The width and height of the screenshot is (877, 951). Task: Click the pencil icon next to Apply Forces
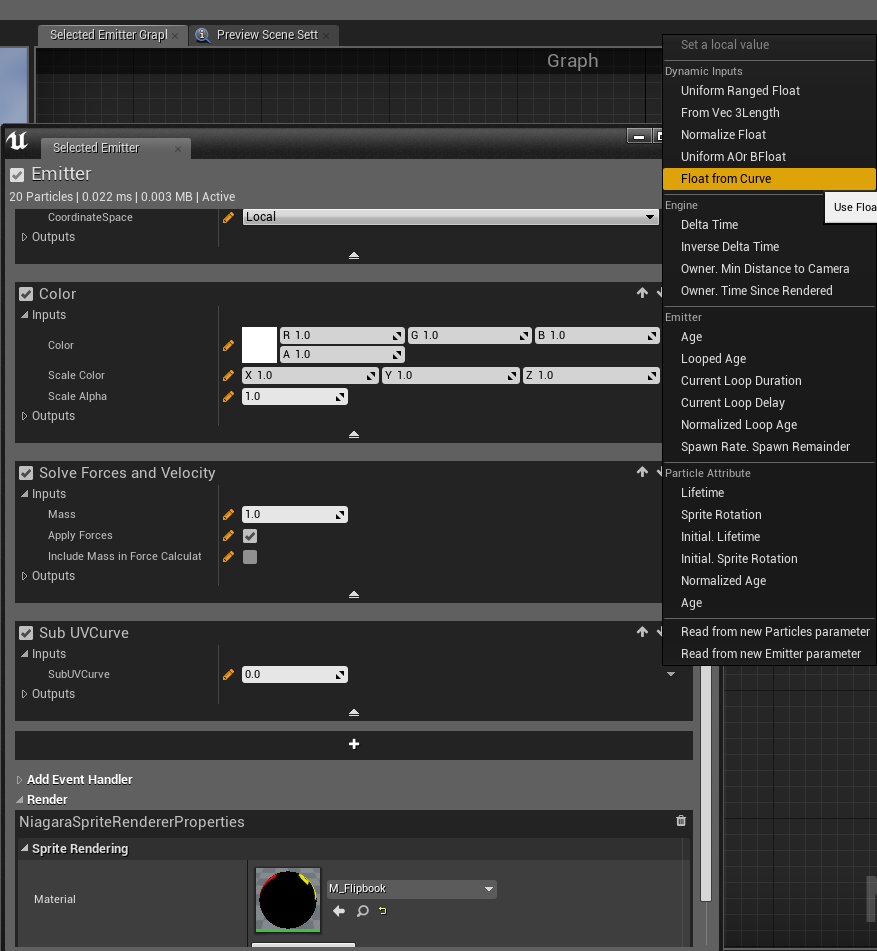click(x=228, y=536)
